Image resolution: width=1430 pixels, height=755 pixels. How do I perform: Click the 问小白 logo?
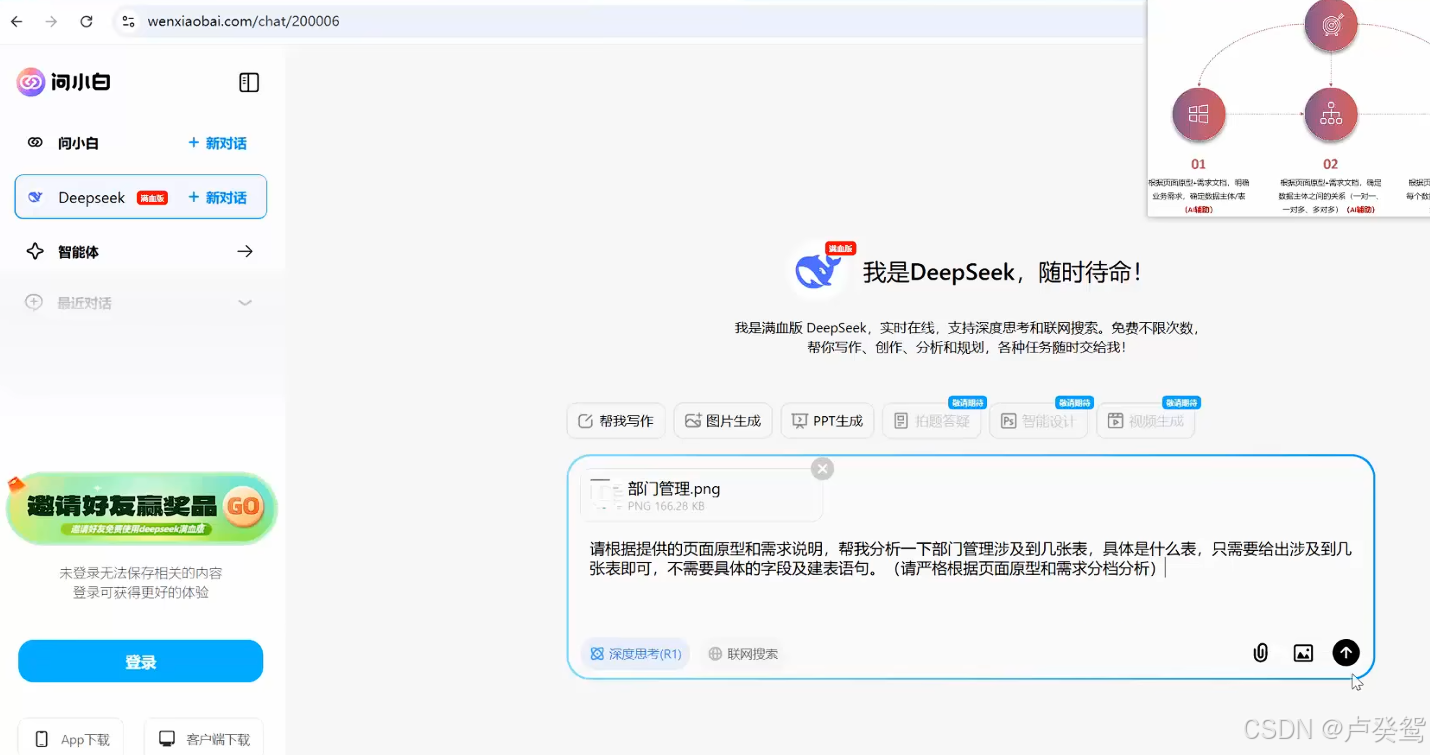[x=63, y=82]
